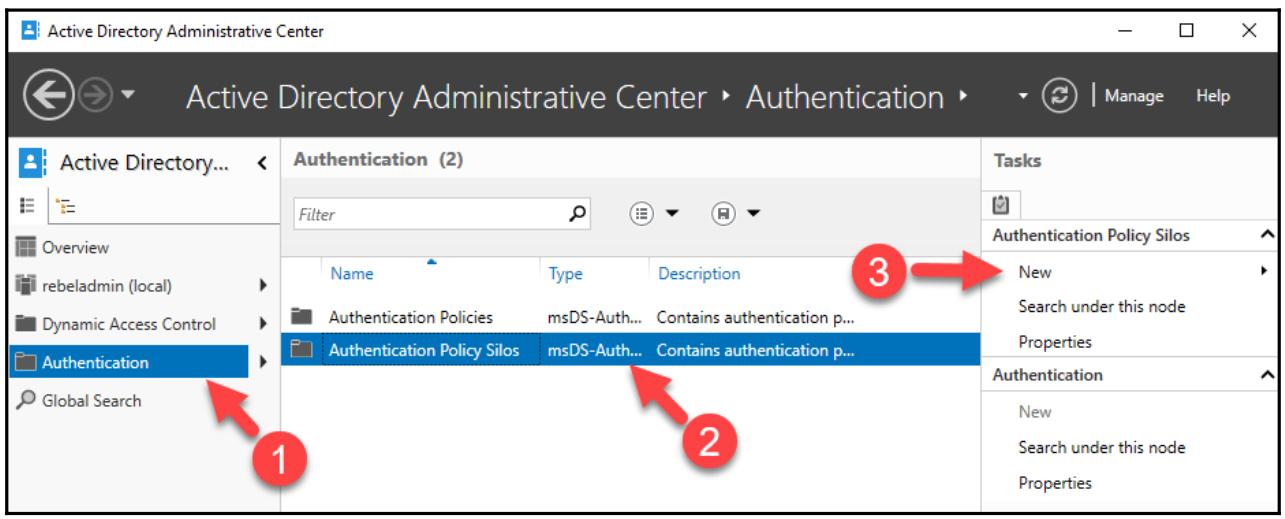Image resolution: width=1285 pixels, height=519 pixels.
Task: Click New under Authentication Policy Silos
Action: pyautogui.click(x=1035, y=272)
